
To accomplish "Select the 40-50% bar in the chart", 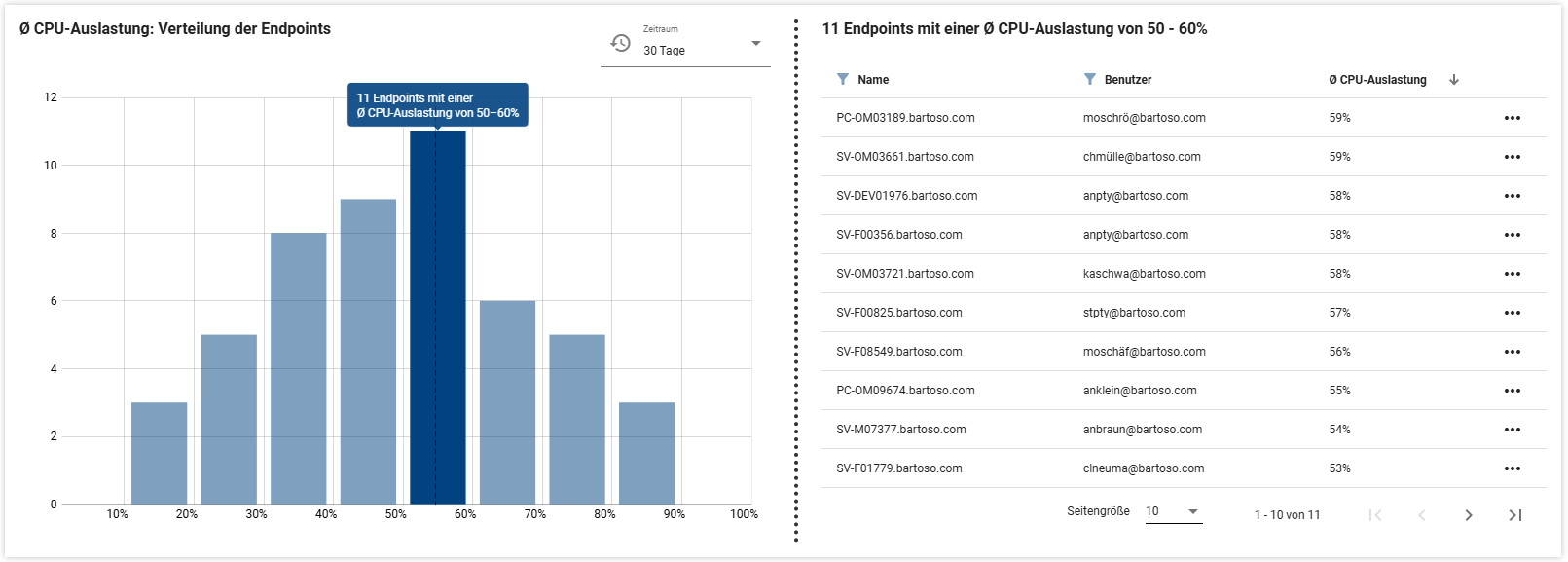I will (x=368, y=351).
